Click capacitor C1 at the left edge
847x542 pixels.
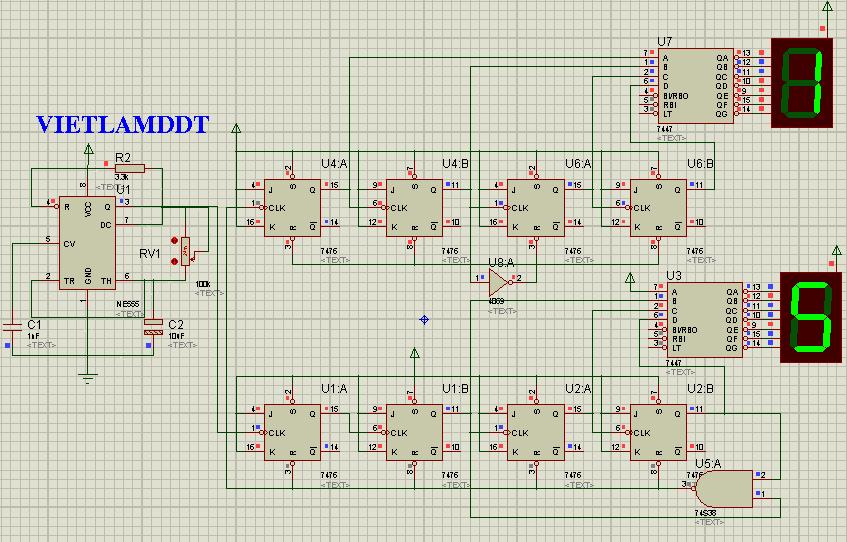pyautogui.click(x=12, y=326)
